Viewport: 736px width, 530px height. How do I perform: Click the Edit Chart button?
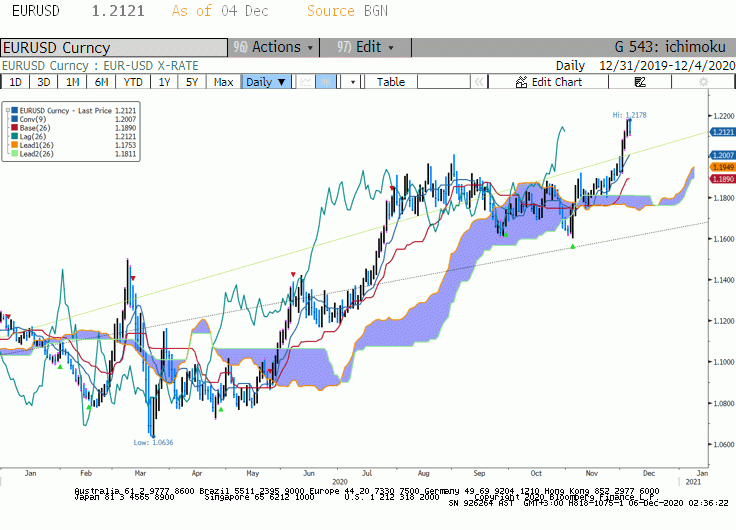pyautogui.click(x=549, y=82)
